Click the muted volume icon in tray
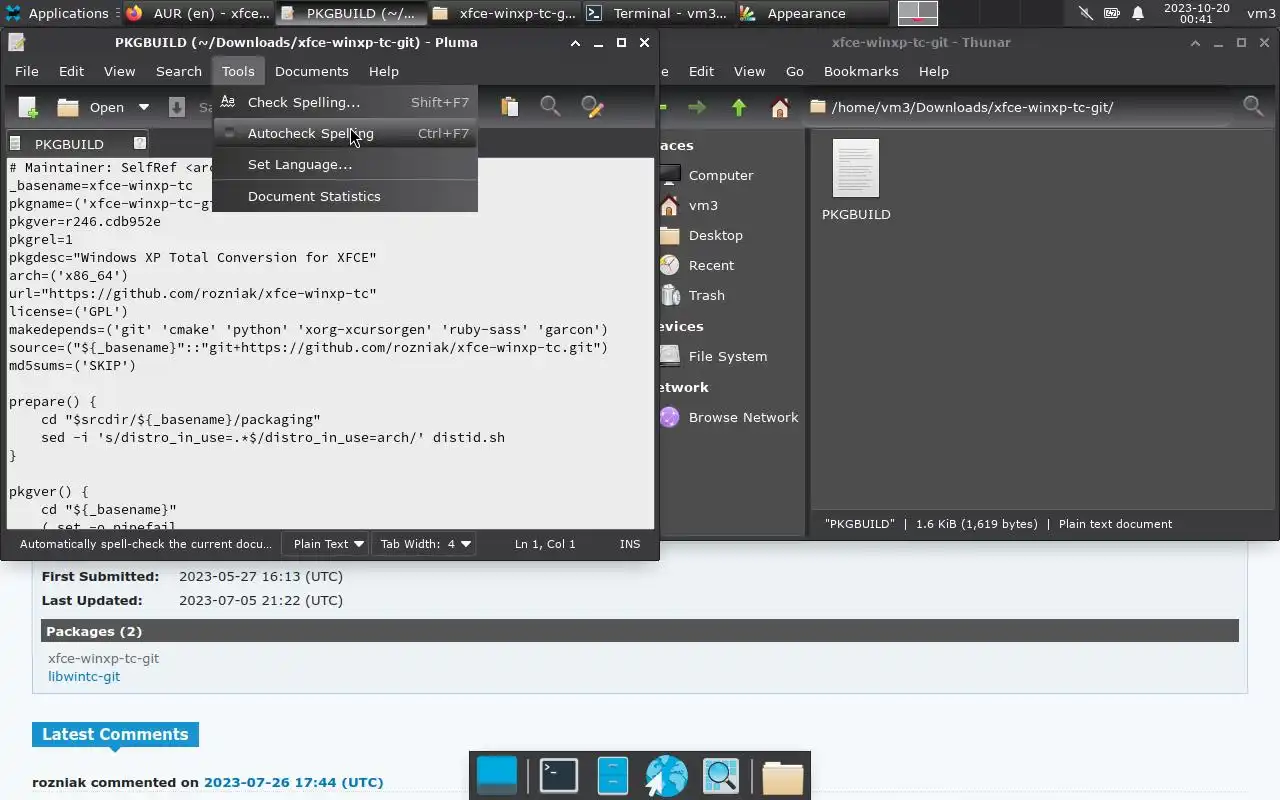This screenshot has width=1280, height=800. coord(1085,13)
